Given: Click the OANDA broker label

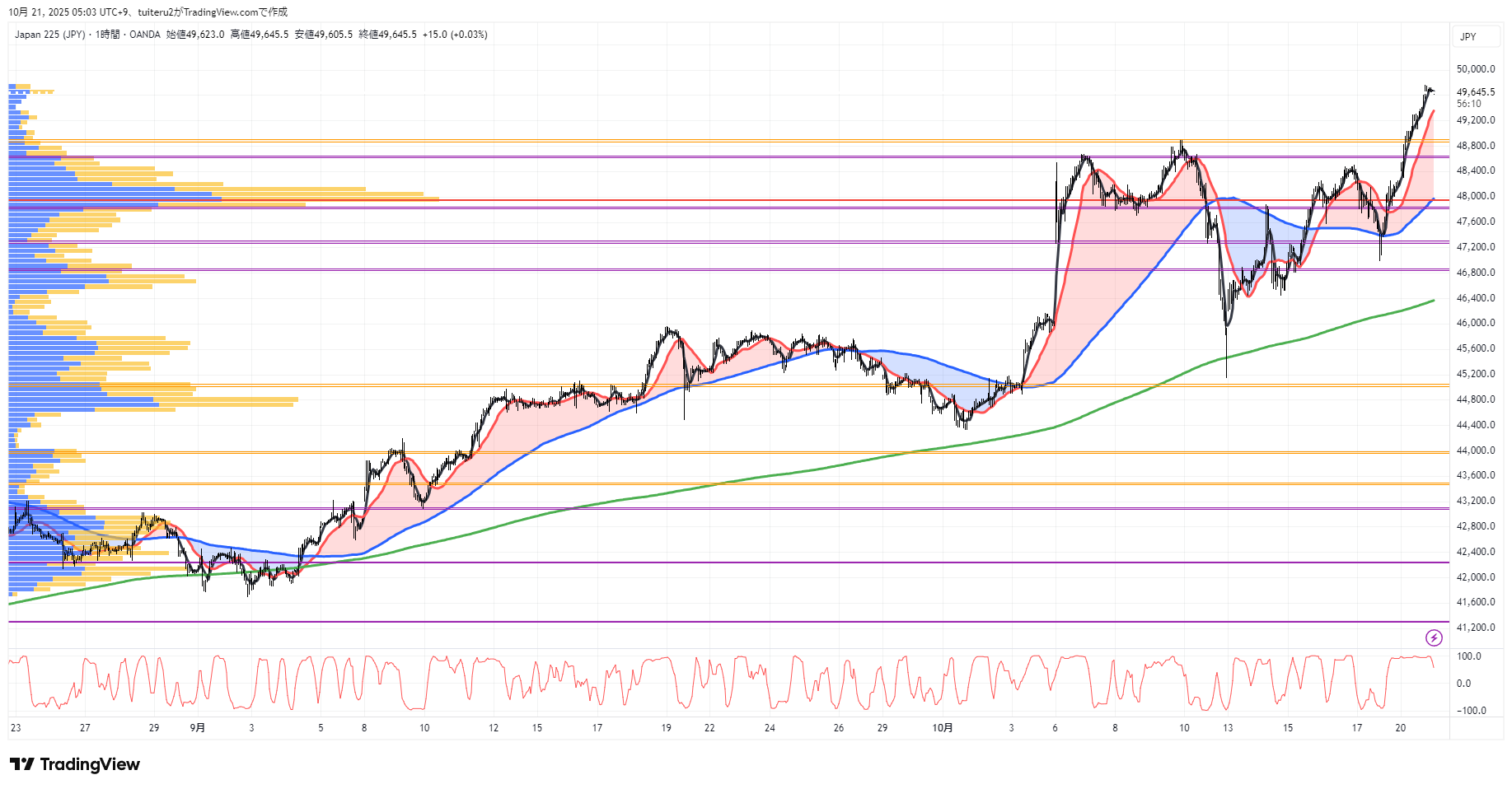Looking at the screenshot, I should click(x=145, y=35).
